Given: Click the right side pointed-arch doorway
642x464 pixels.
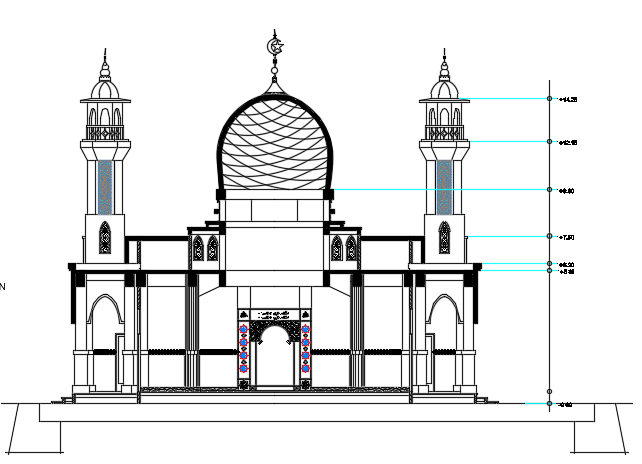Looking at the screenshot, I should point(444,340).
